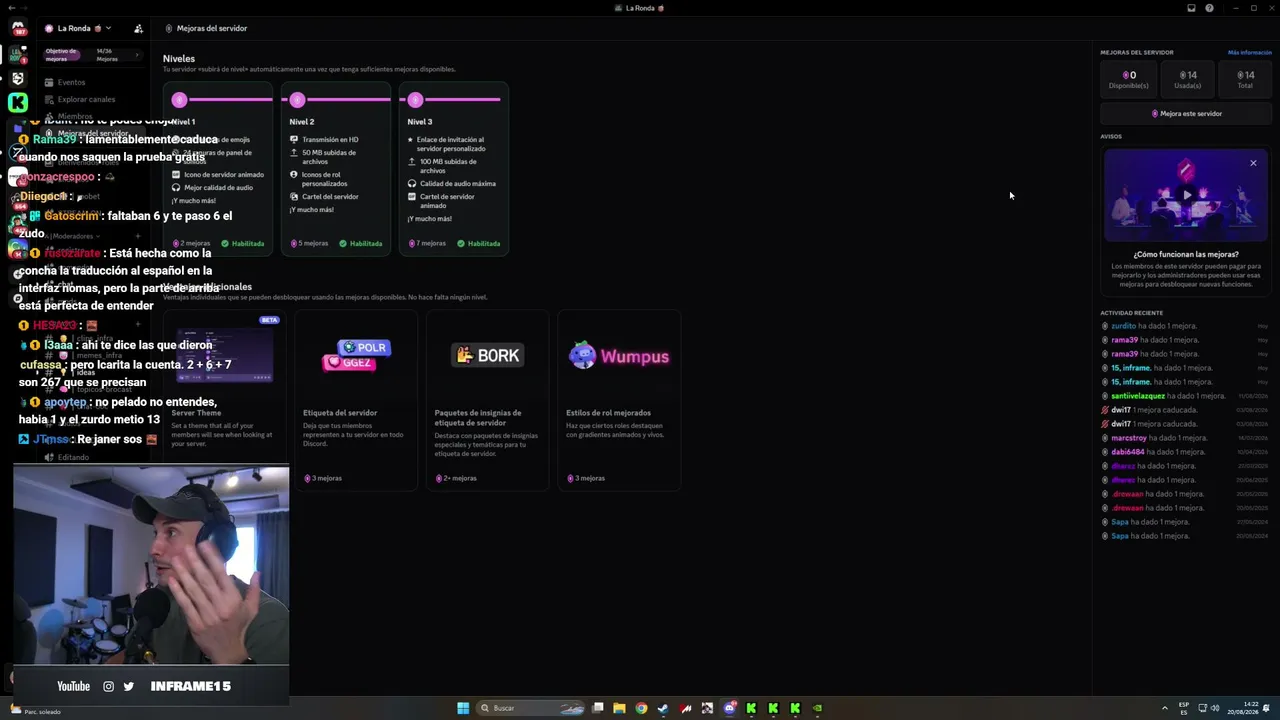Click the Habilitada status under Nivel 1
Screen dimensions: 1280x720
click(243, 243)
